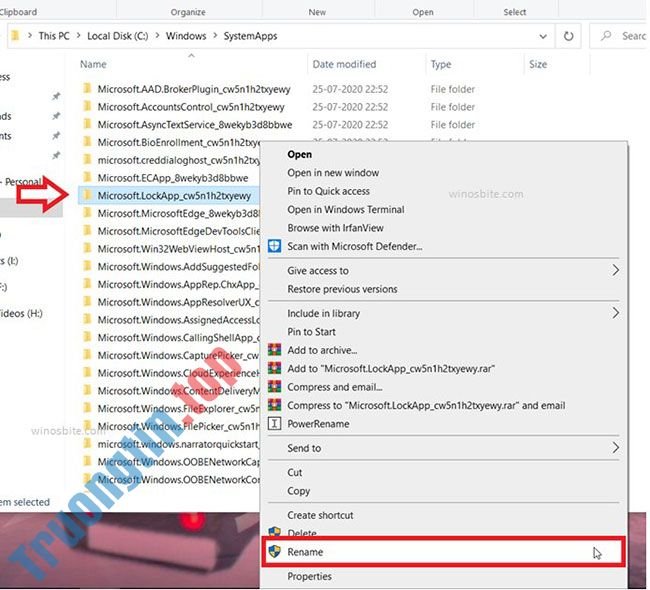This screenshot has height=590, width=650.
Task: Choose Restore previous versions
Action: coord(342,289)
